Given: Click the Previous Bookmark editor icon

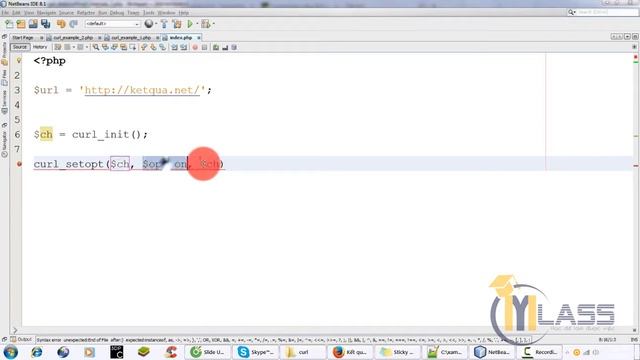Looking at the screenshot, I should (144, 47).
